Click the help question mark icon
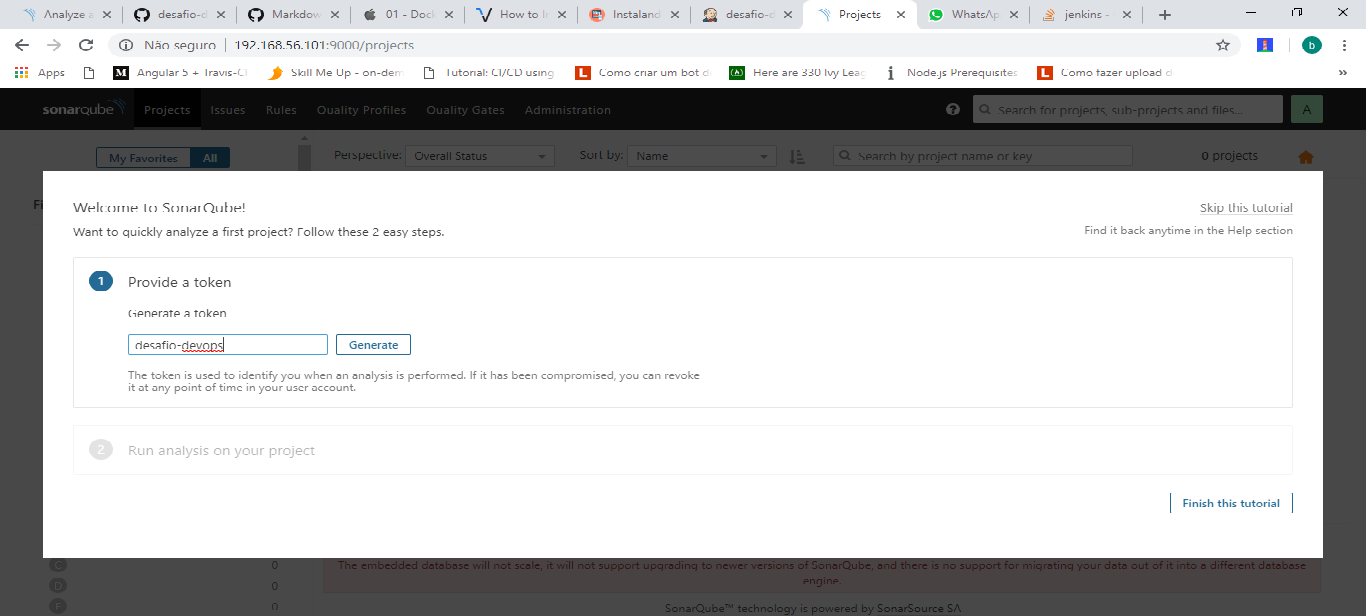 [953, 110]
